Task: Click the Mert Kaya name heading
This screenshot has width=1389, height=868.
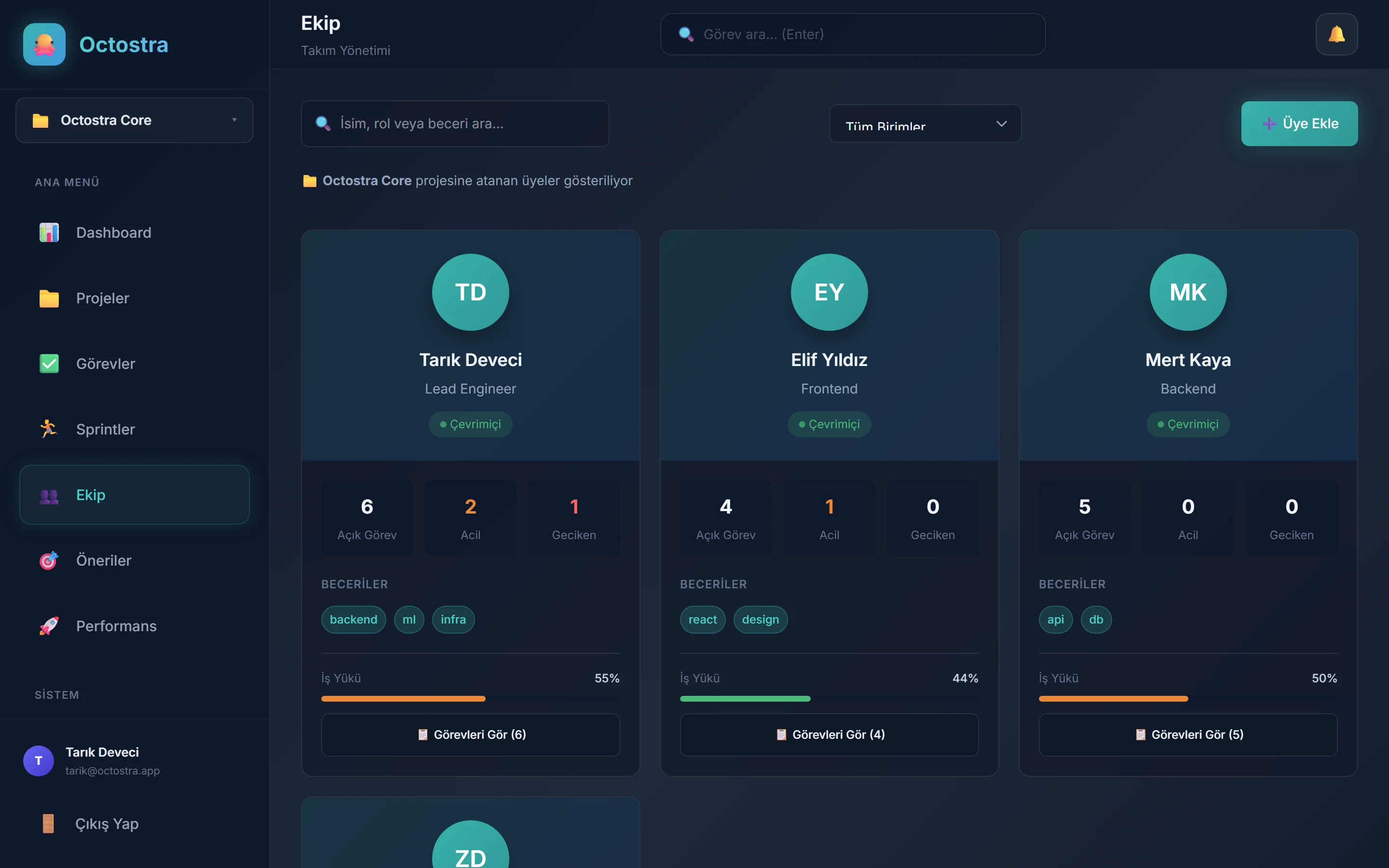Action: point(1188,360)
